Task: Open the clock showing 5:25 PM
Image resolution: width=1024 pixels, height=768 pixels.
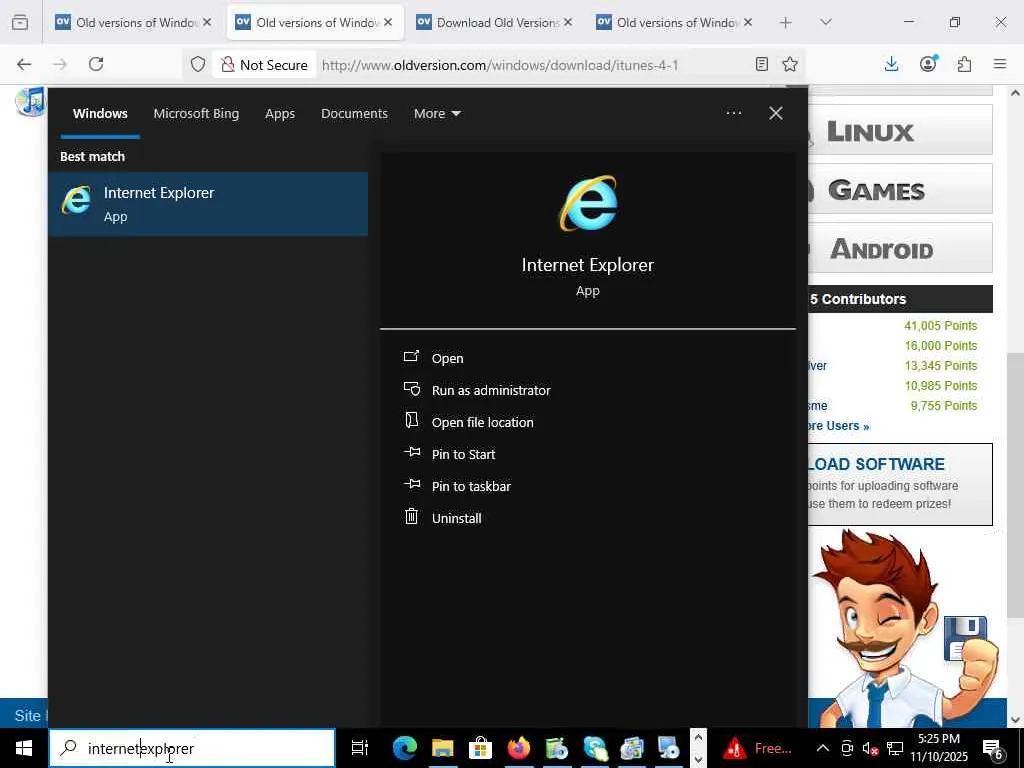Action: point(939,748)
